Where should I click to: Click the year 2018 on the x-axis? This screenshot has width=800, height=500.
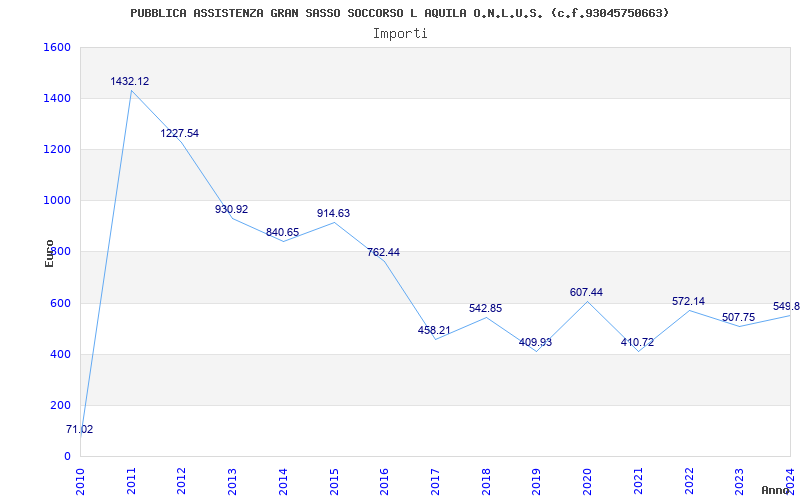486,481
